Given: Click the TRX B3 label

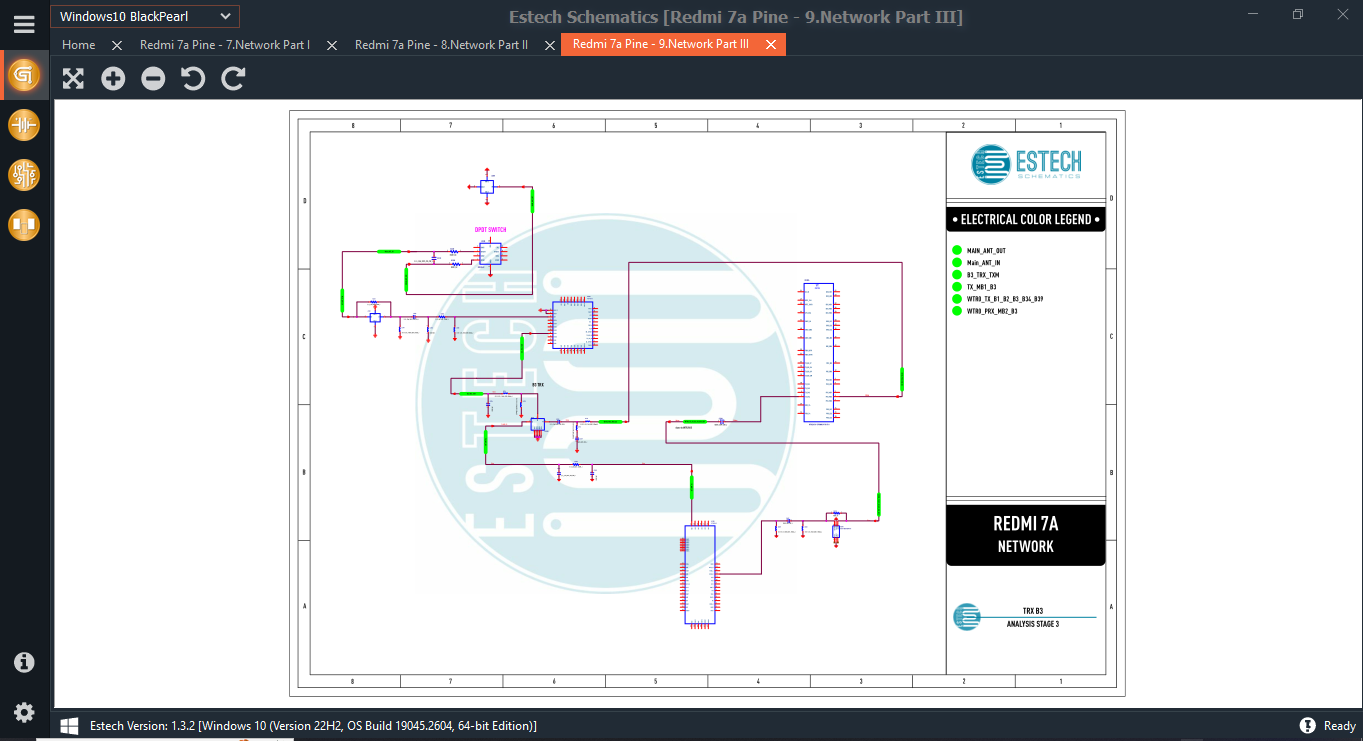Looking at the screenshot, I should pyautogui.click(x=1033, y=611).
